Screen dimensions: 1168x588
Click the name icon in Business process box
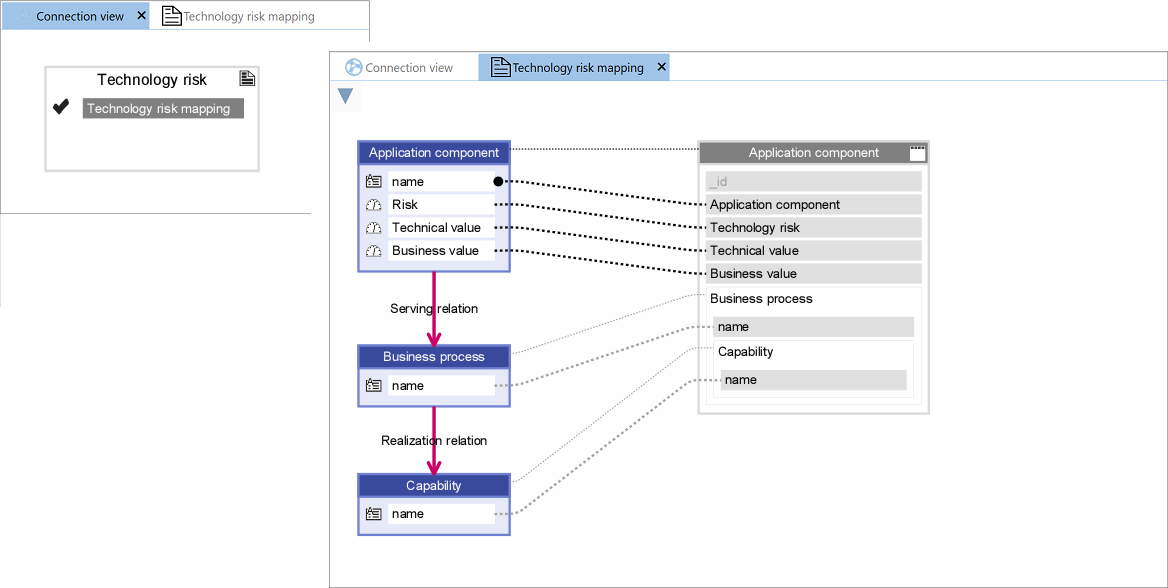coord(374,386)
